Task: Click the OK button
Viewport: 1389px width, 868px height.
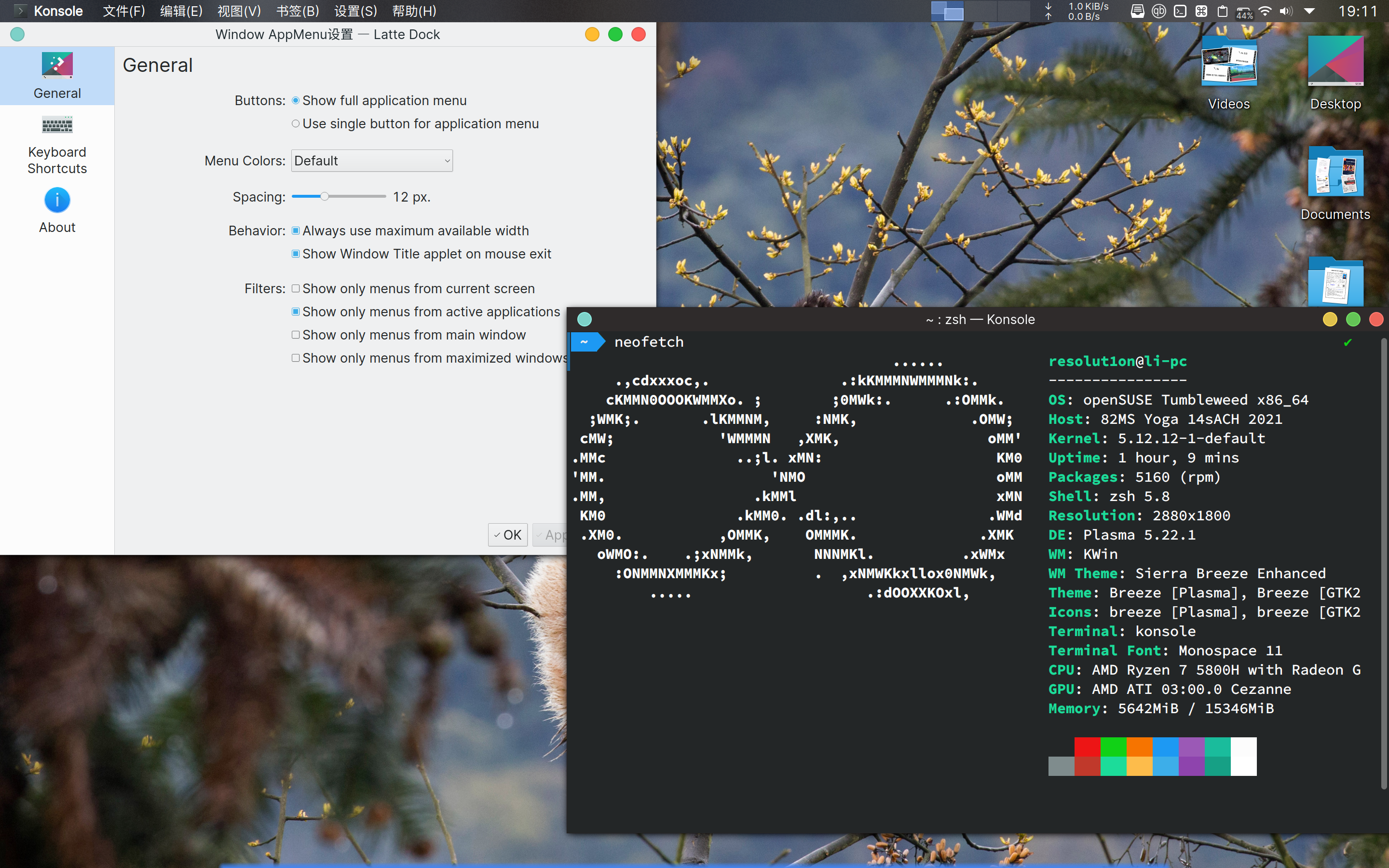Action: click(x=507, y=534)
